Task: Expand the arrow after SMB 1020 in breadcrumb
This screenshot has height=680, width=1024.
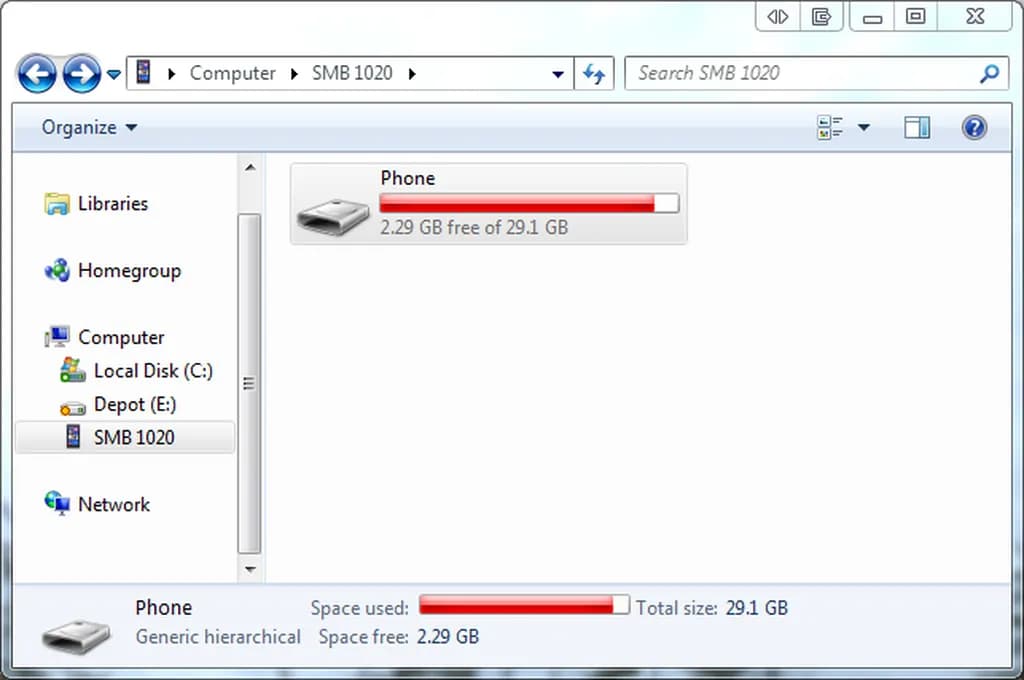Action: coord(412,74)
